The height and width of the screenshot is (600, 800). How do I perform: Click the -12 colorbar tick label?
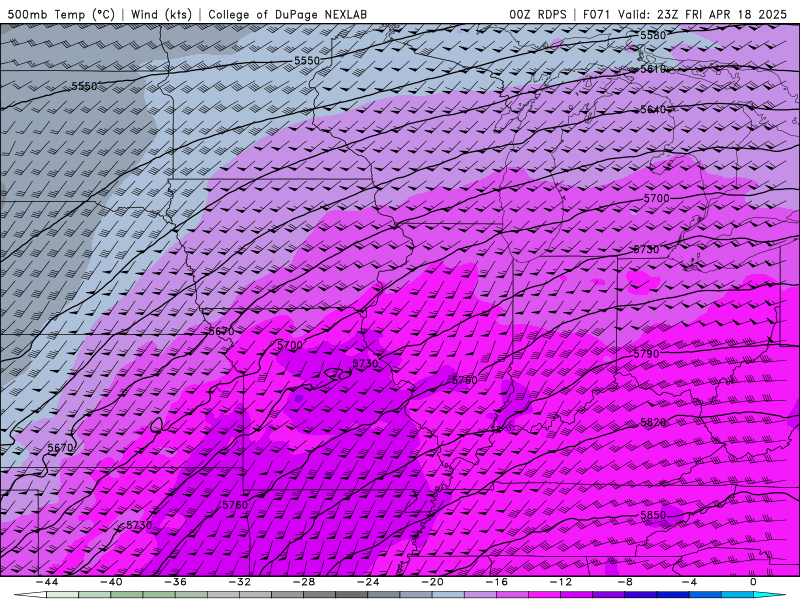(561, 582)
